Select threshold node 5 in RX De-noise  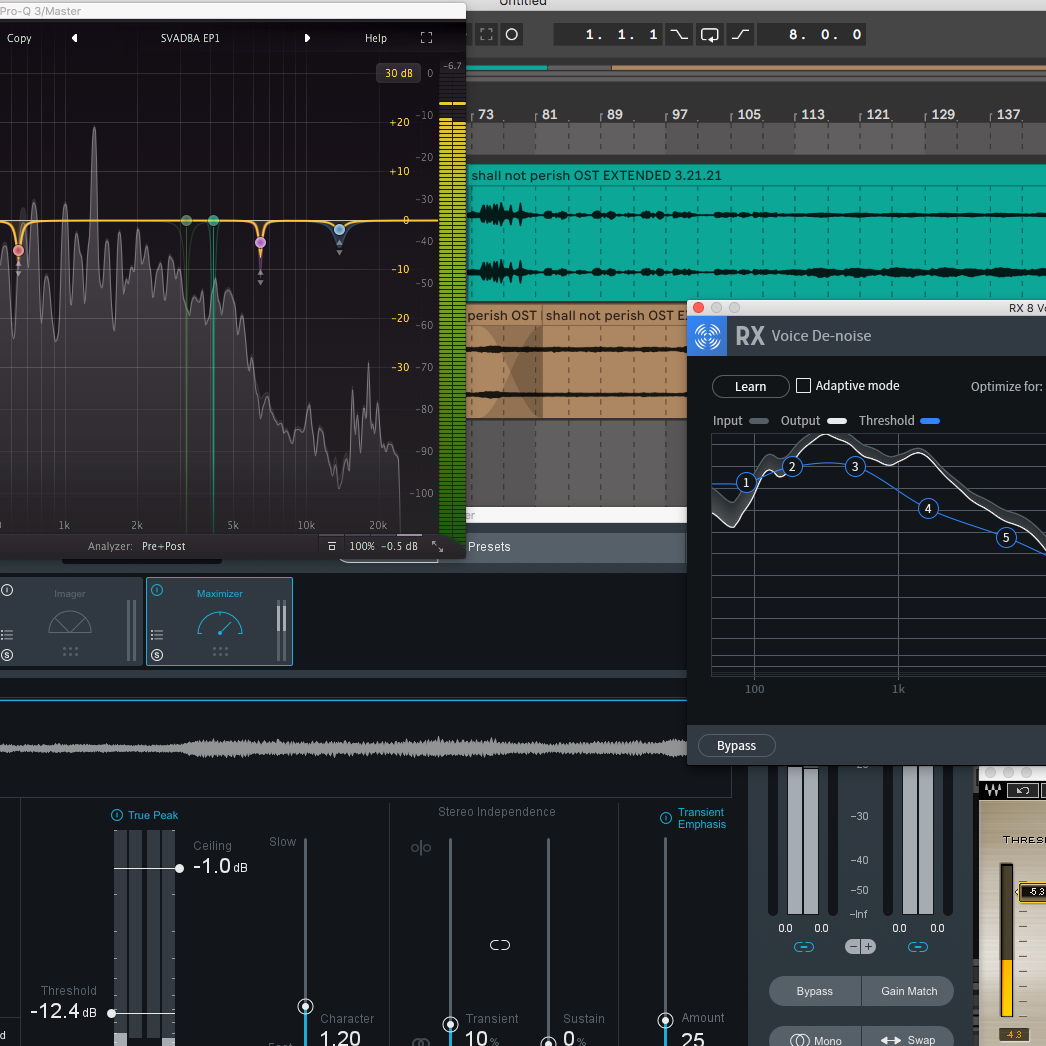click(x=1006, y=538)
